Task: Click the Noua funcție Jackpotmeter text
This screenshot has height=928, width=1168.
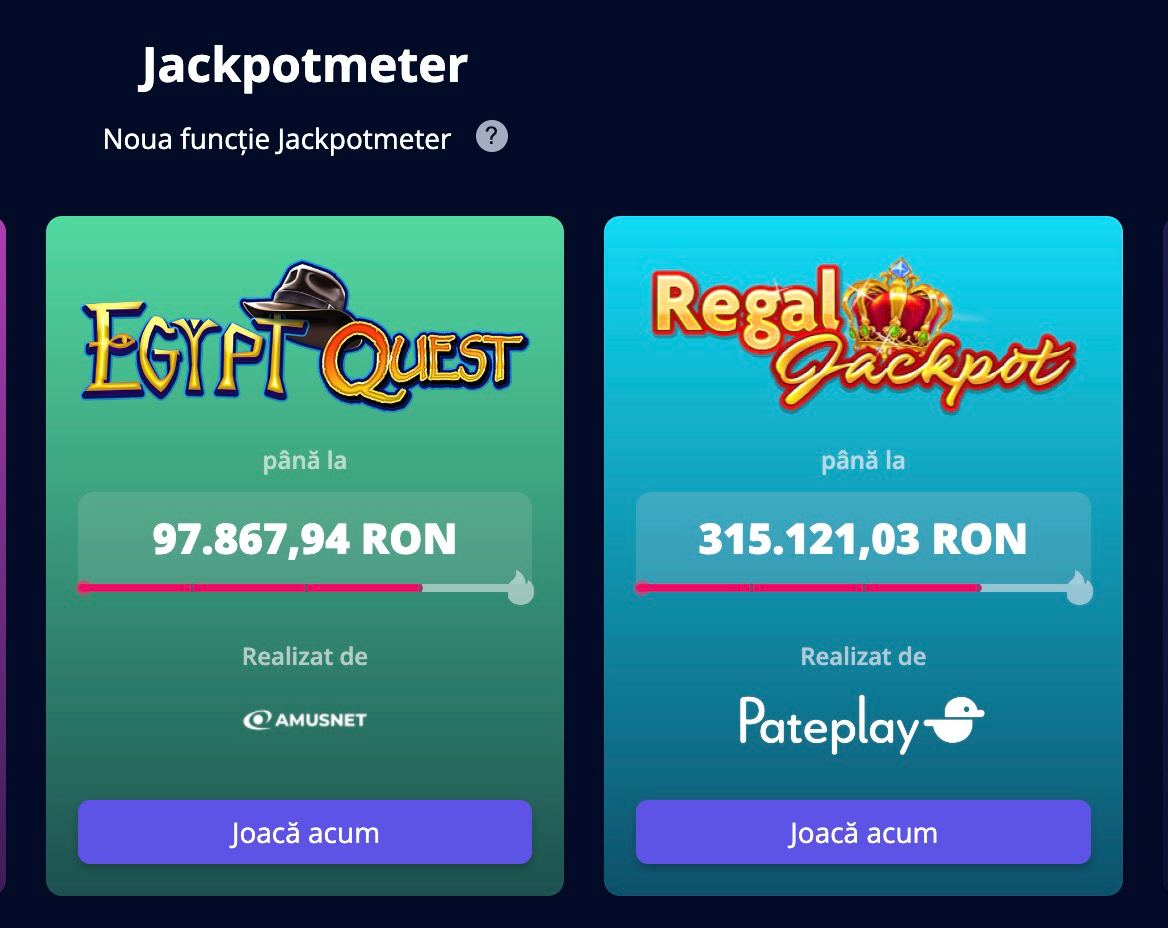Action: coord(277,139)
